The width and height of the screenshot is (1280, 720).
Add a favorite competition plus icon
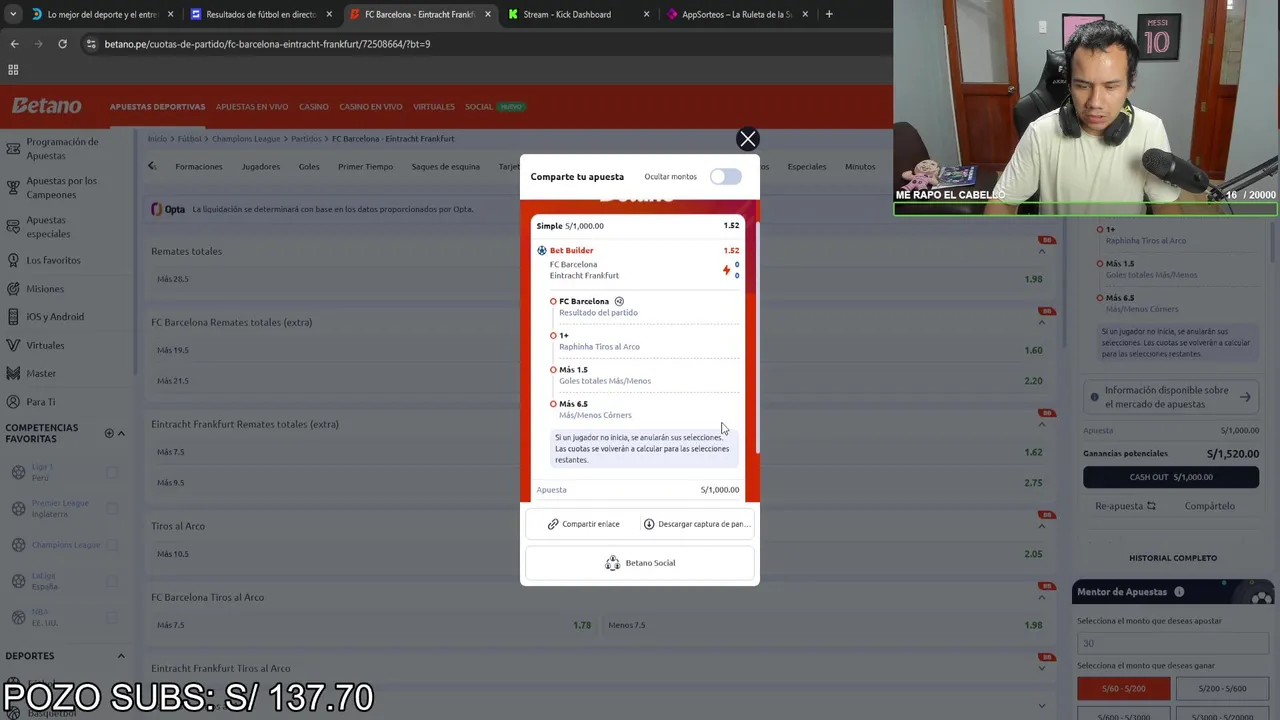(109, 433)
